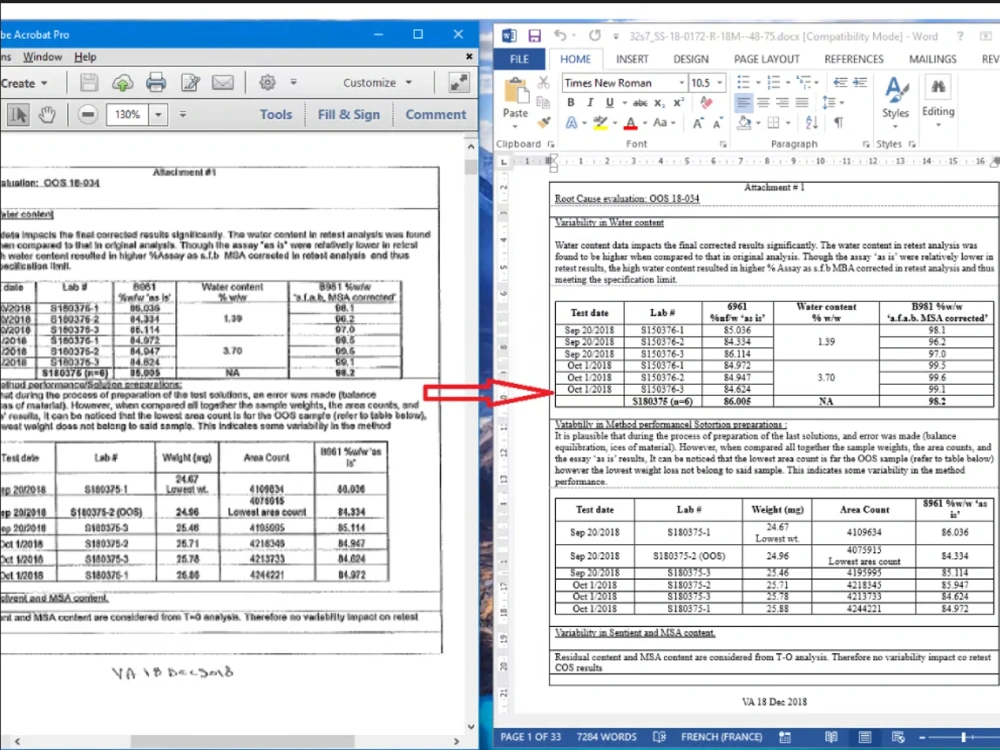Select the Hand tool in Acrobat
1000x750 pixels.
[x=47, y=115]
